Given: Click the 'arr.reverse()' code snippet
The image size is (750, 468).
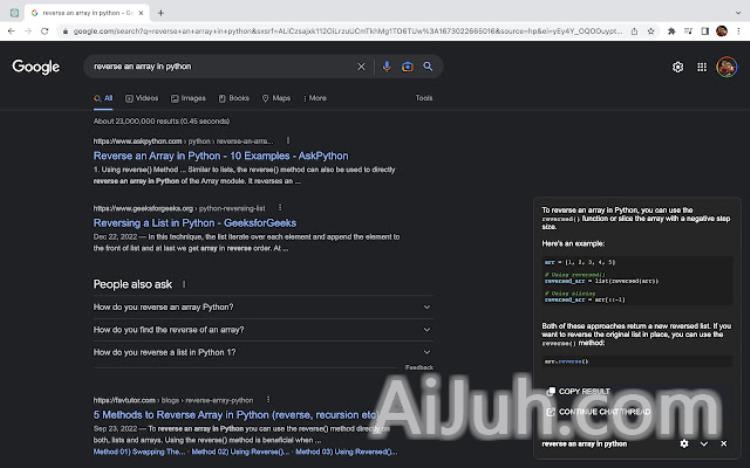Looking at the screenshot, I should click(566, 361).
